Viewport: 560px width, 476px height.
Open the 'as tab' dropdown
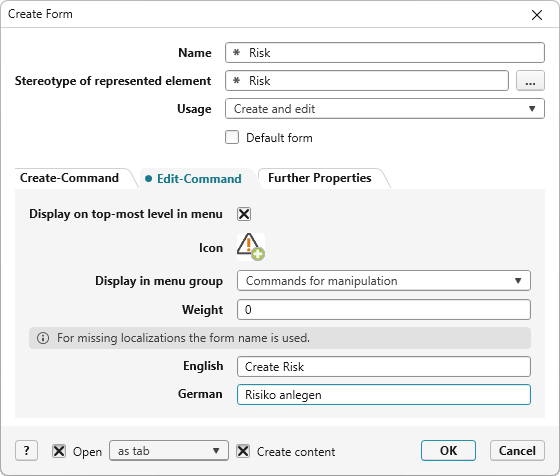click(169, 451)
